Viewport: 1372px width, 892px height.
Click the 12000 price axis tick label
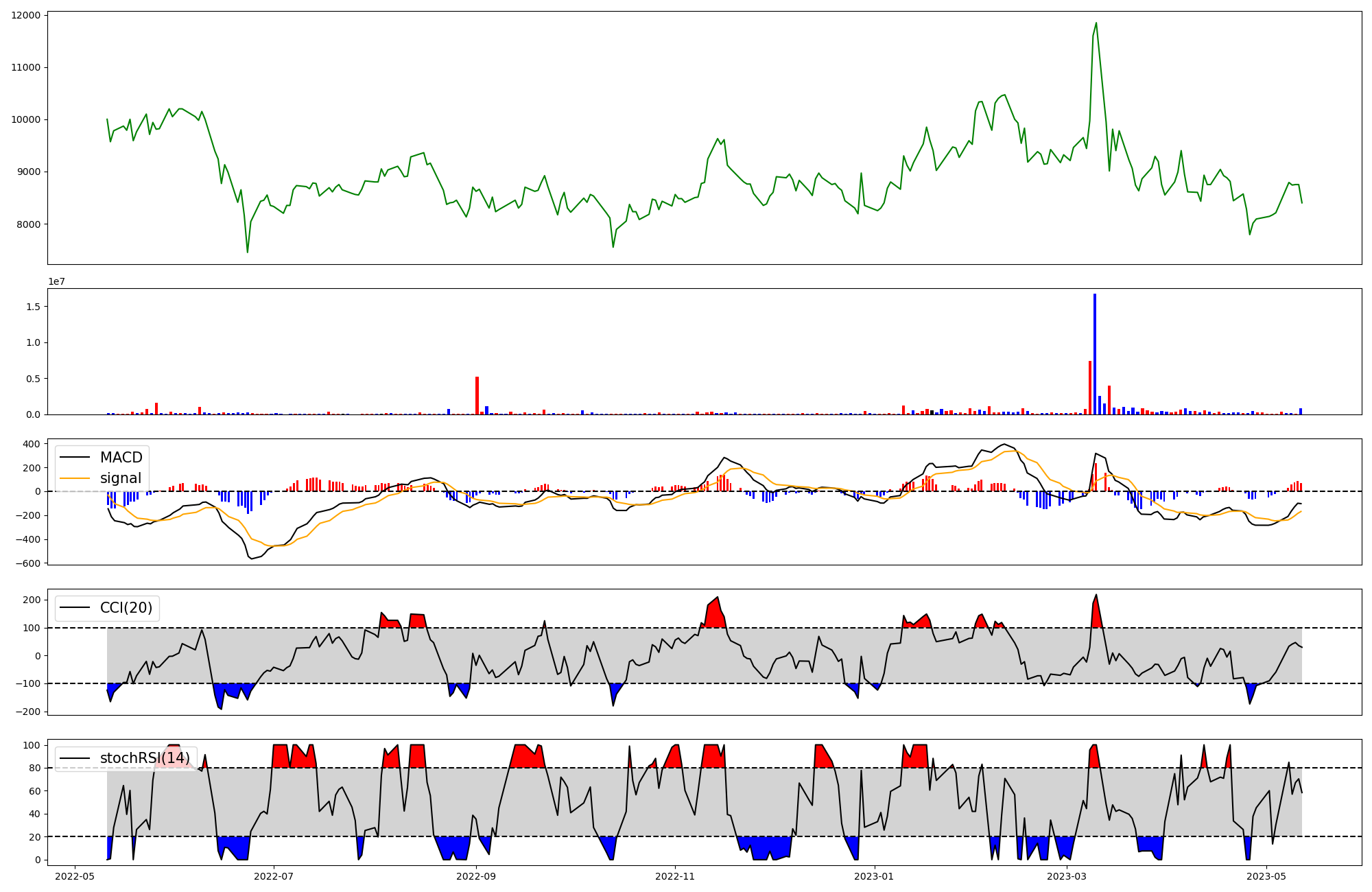pyautogui.click(x=25, y=15)
